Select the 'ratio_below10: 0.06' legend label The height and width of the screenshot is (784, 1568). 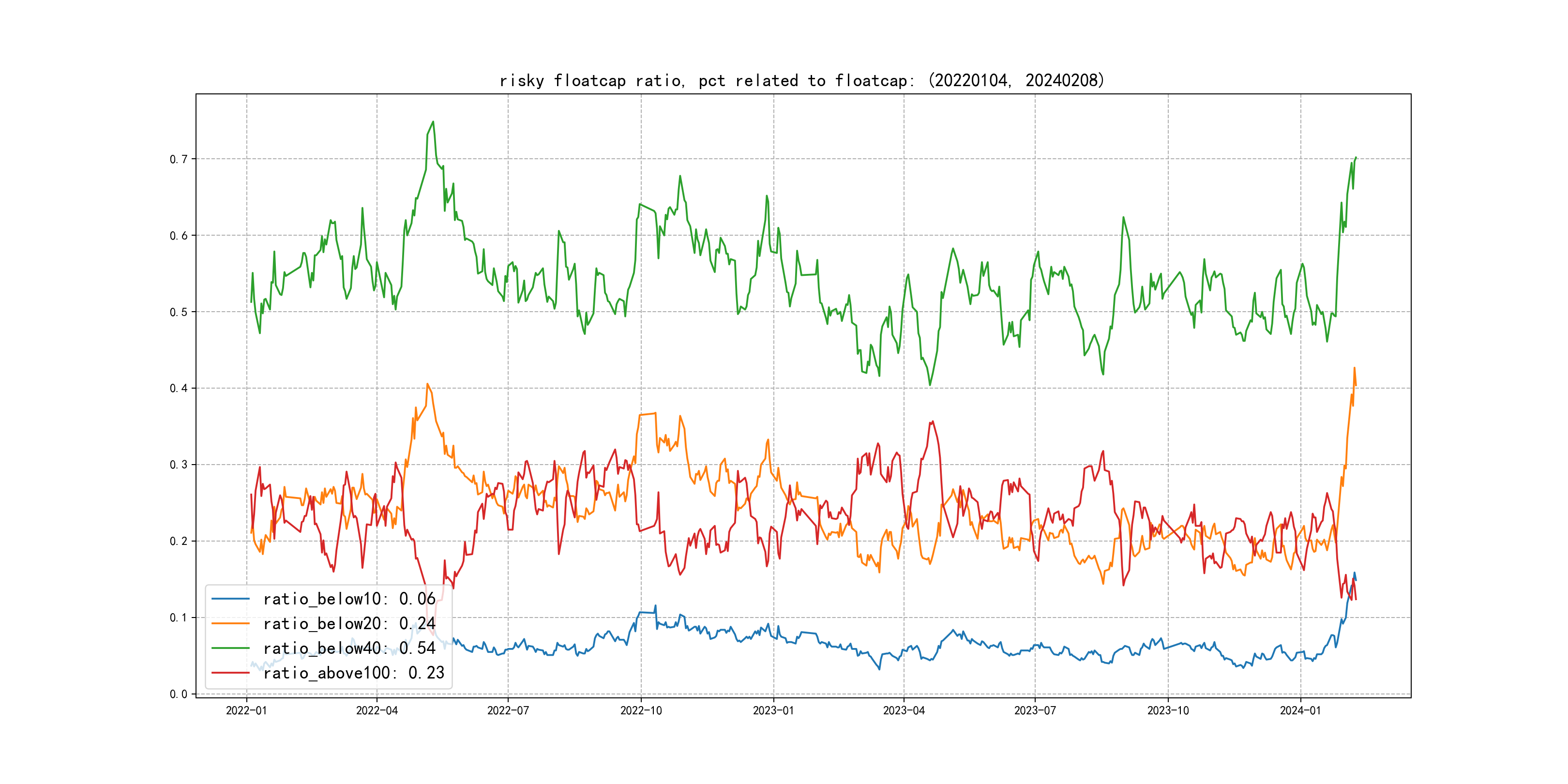(349, 599)
